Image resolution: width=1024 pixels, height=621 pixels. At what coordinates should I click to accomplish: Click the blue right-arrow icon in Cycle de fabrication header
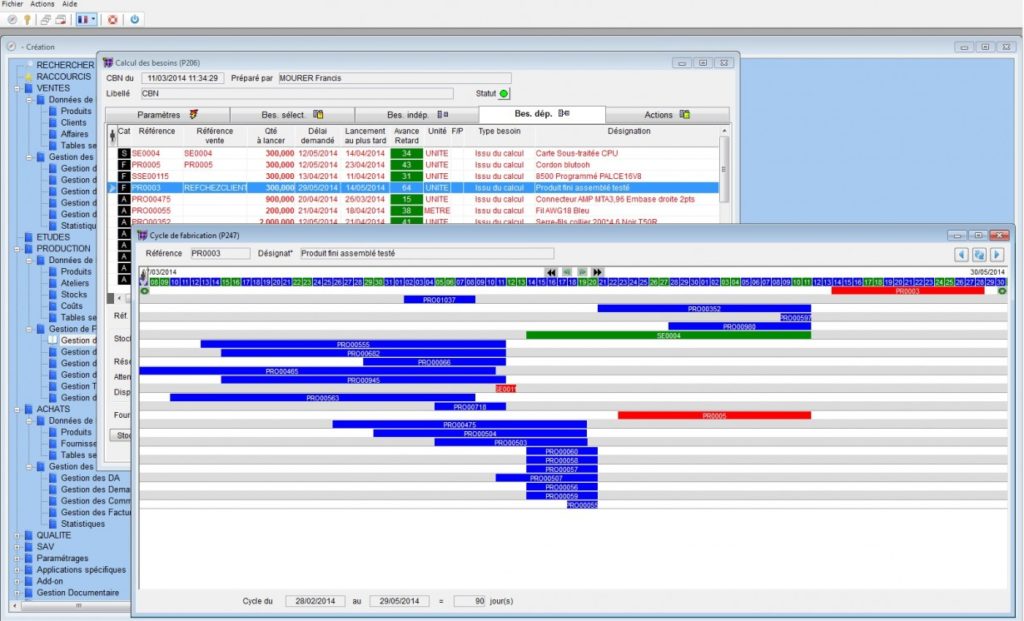click(x=997, y=255)
